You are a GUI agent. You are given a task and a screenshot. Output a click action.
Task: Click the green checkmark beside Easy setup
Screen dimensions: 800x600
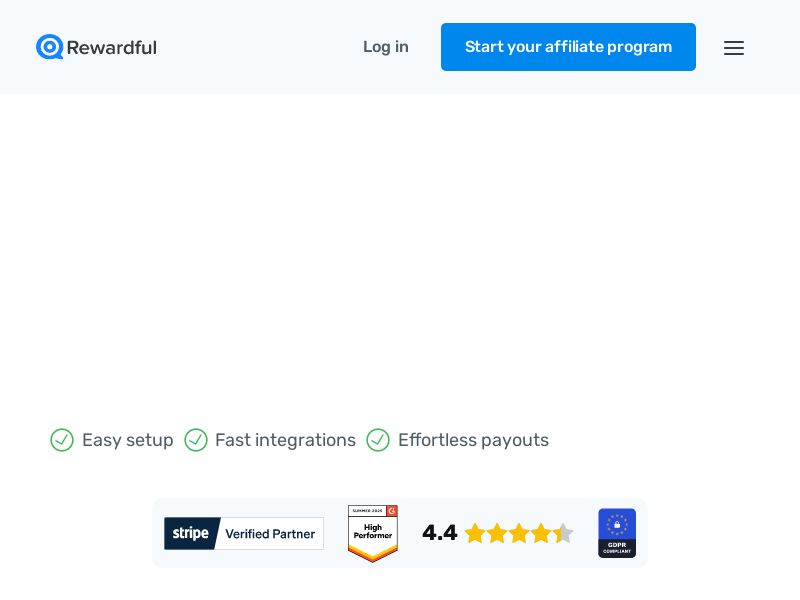(62, 440)
